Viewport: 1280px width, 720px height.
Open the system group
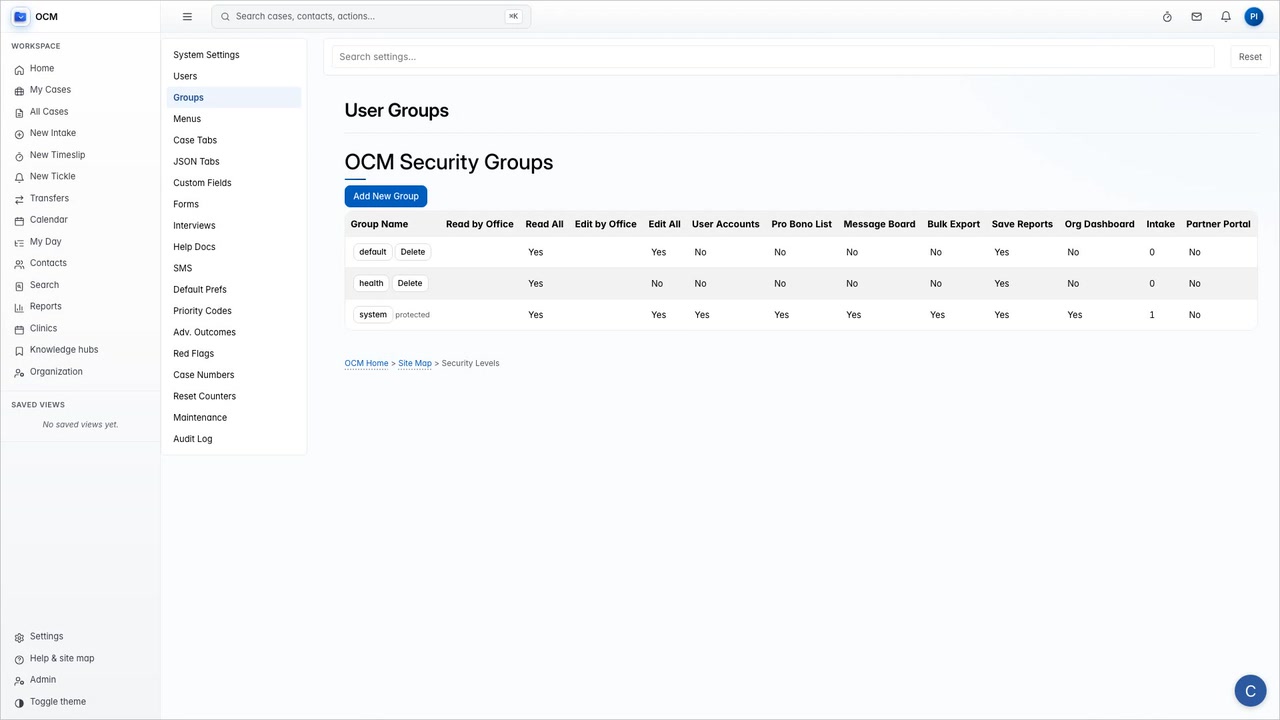373,314
